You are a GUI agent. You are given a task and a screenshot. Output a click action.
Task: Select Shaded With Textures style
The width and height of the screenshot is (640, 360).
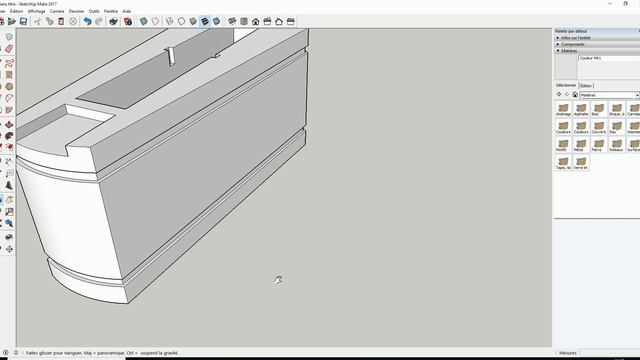[205, 21]
